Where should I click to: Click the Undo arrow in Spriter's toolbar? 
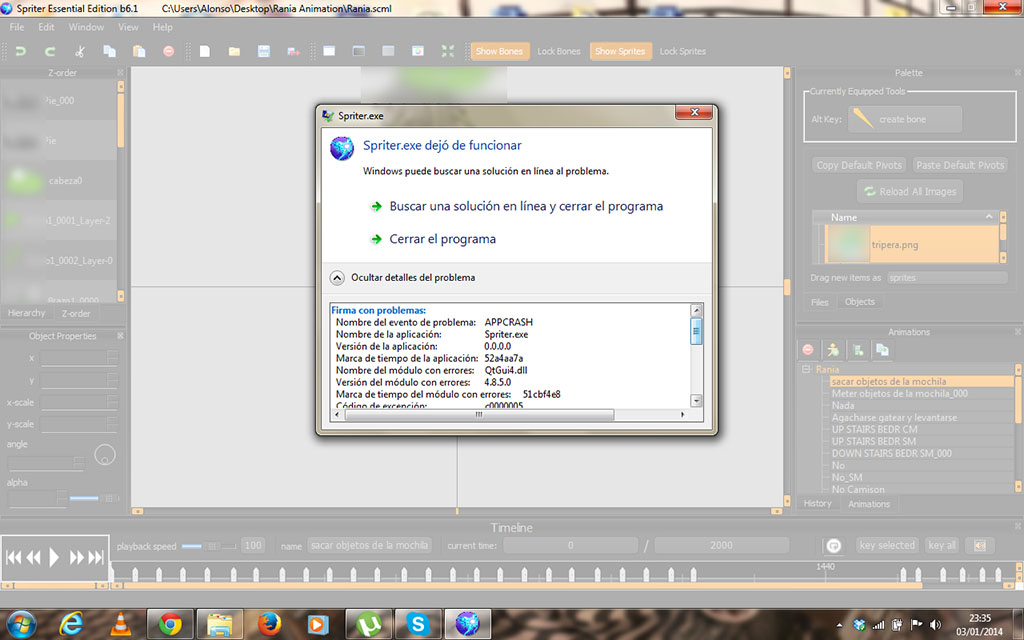[x=20, y=51]
